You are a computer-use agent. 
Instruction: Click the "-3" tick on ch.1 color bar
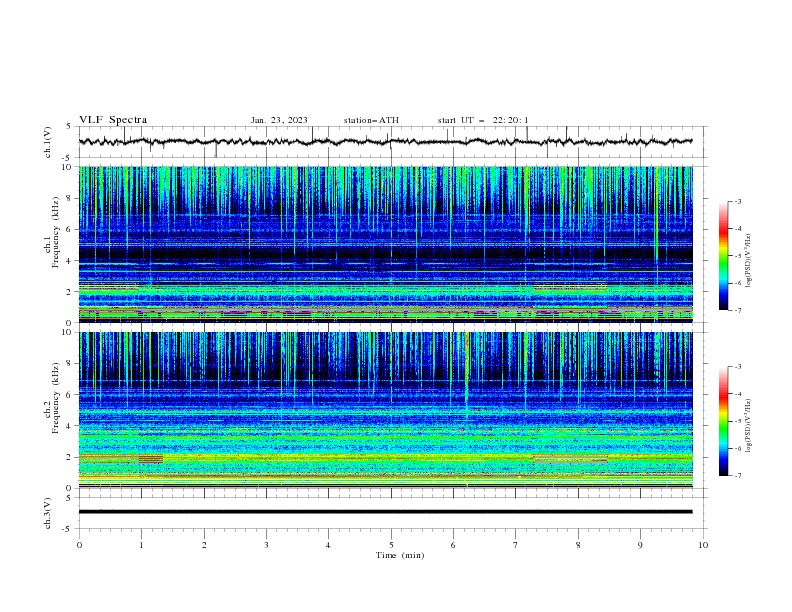point(737,201)
